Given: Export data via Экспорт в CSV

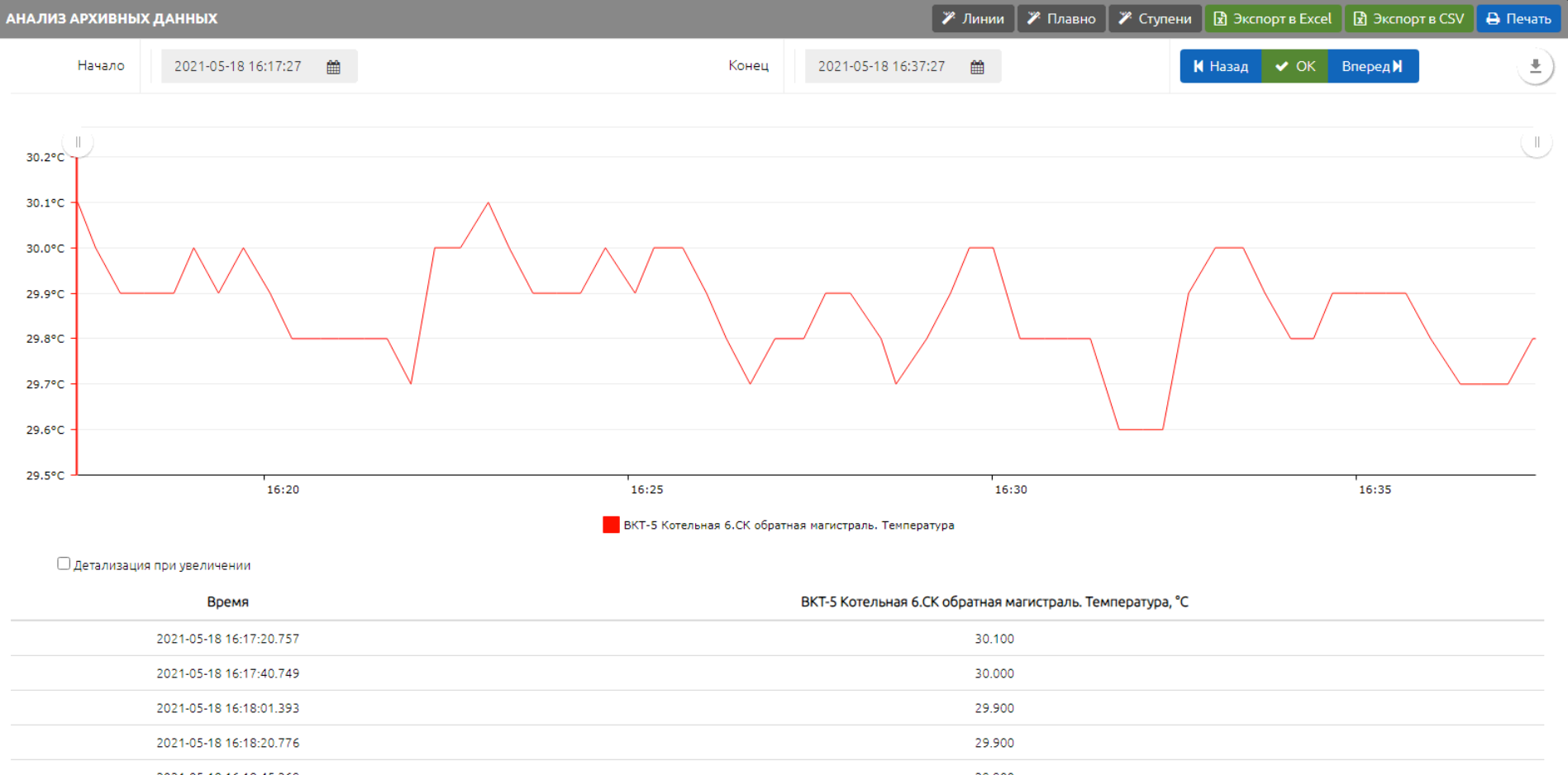Looking at the screenshot, I should click(x=1408, y=18).
